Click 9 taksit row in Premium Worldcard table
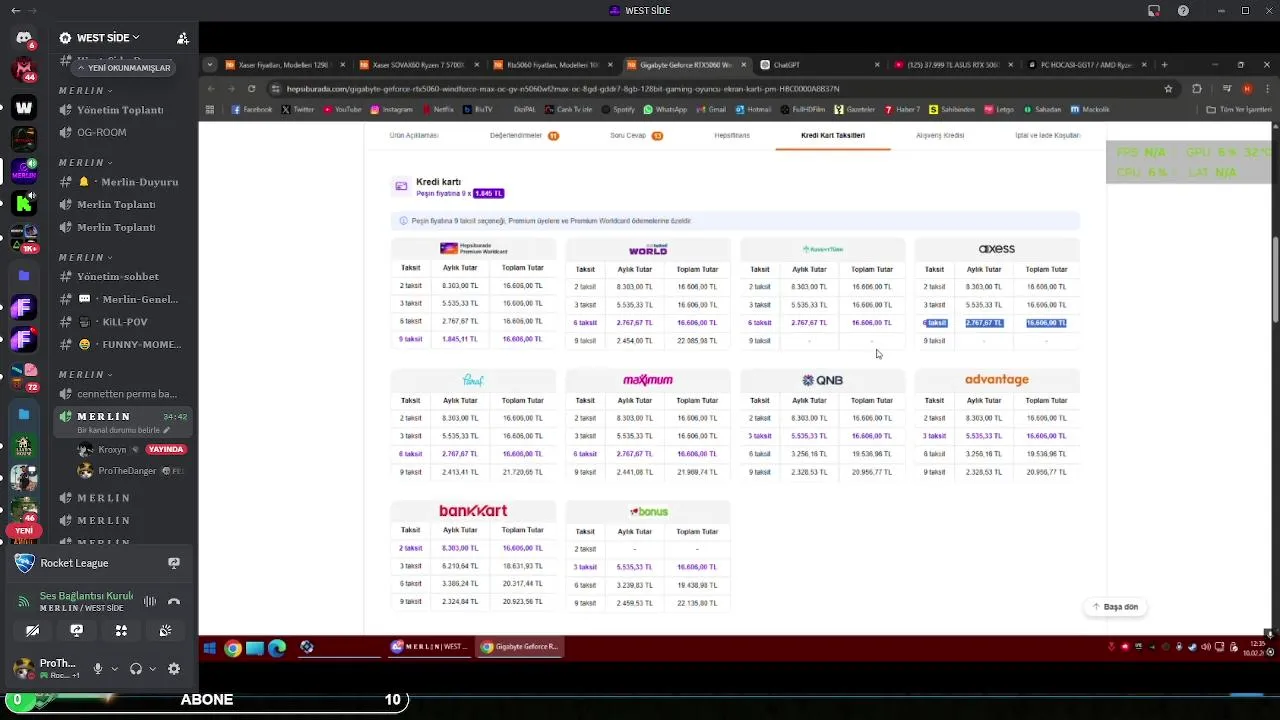This screenshot has width=1280, height=720. pos(472,339)
